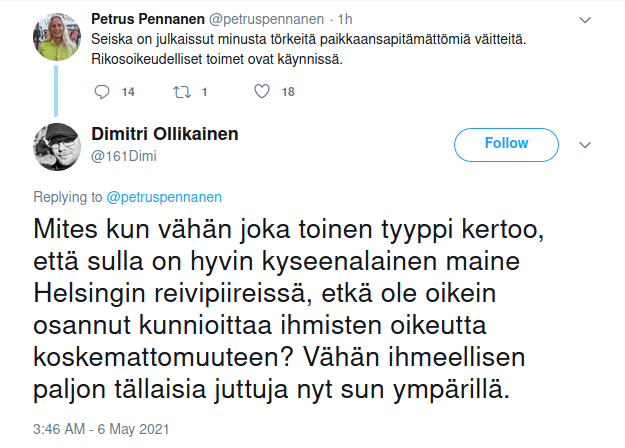Viewport: 625px width, 448px height.
Task: Like the tweet with the heart icon
Action: tap(262, 91)
